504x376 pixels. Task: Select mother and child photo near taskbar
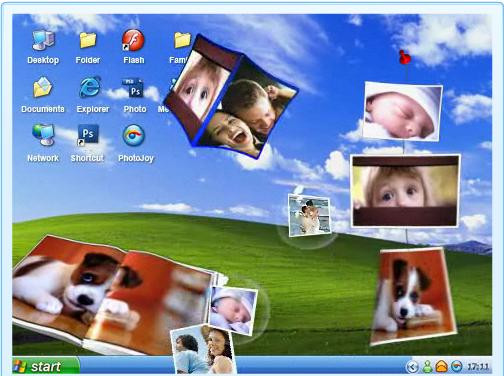pos(204,349)
